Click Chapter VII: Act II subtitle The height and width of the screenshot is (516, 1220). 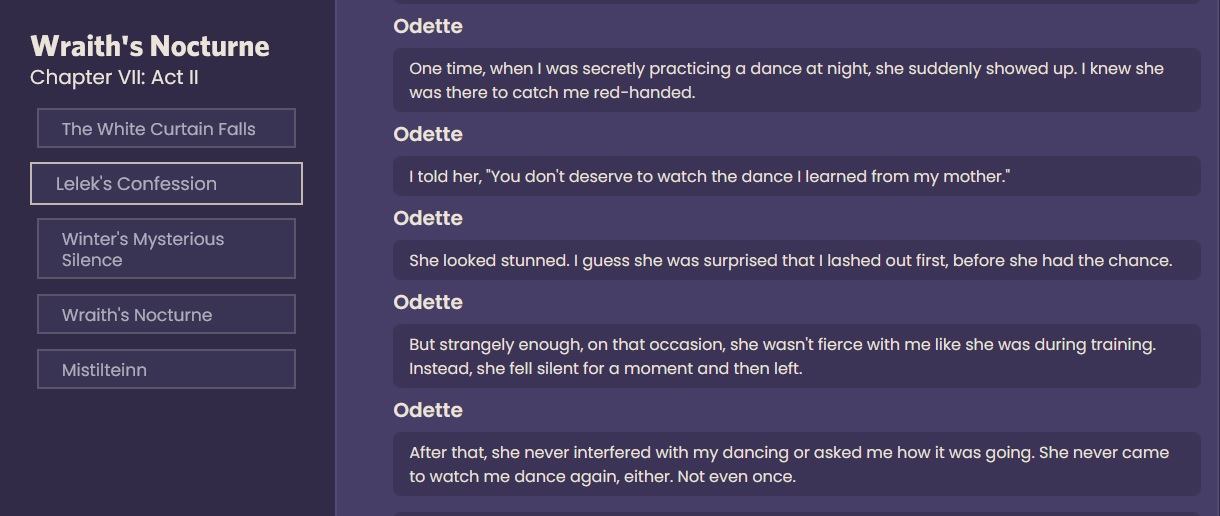pyautogui.click(x=115, y=77)
